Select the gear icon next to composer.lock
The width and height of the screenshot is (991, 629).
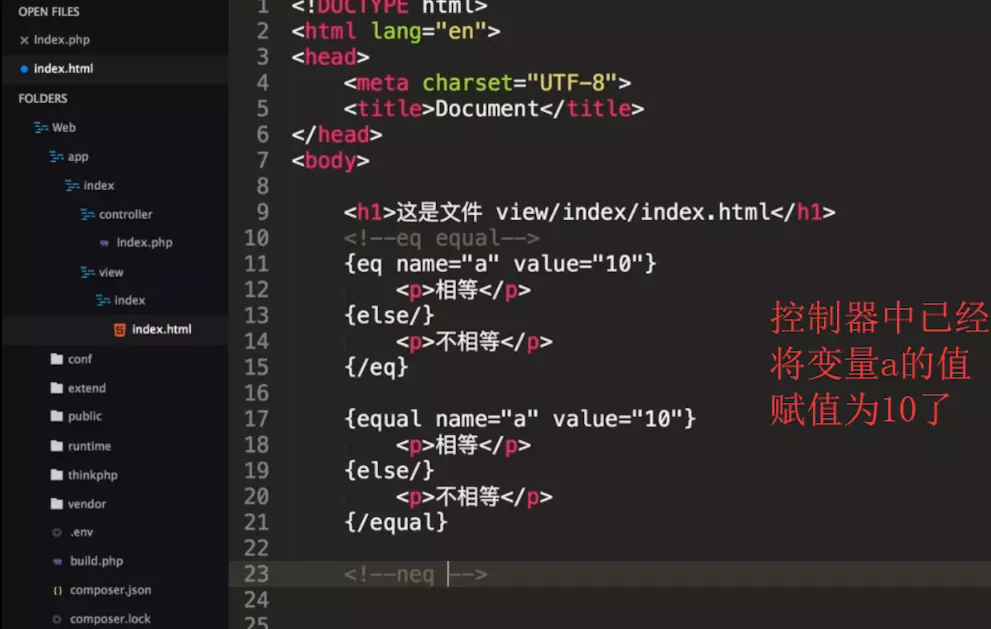tap(56, 619)
